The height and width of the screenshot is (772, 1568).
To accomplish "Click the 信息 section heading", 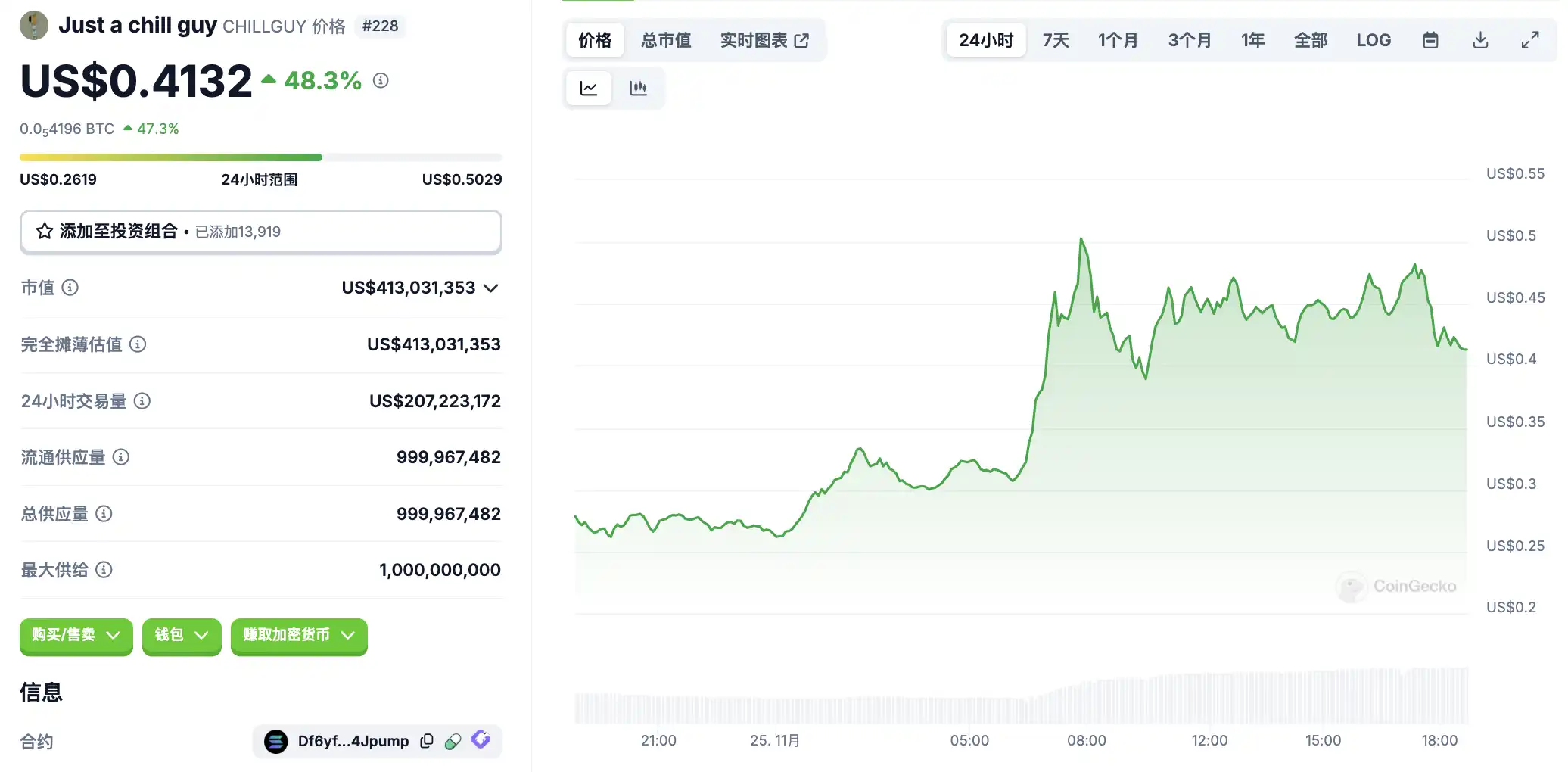I will [x=41, y=693].
